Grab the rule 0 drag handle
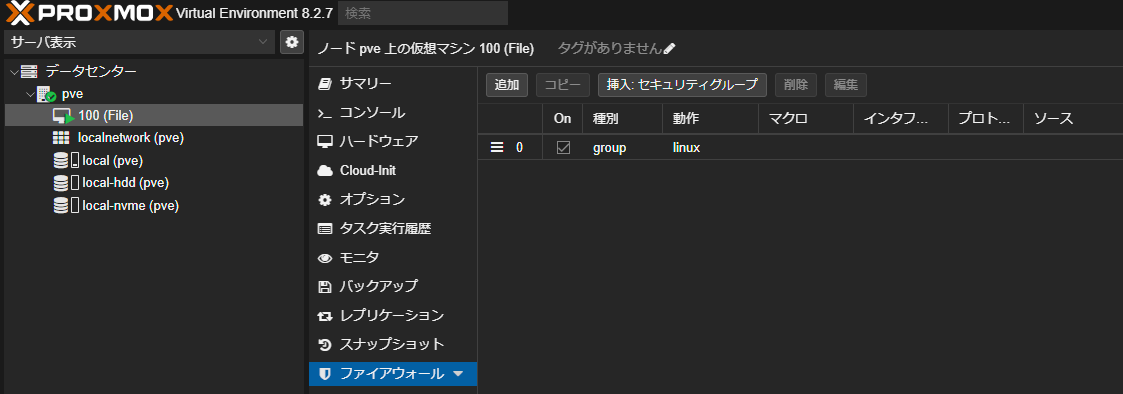 click(497, 148)
